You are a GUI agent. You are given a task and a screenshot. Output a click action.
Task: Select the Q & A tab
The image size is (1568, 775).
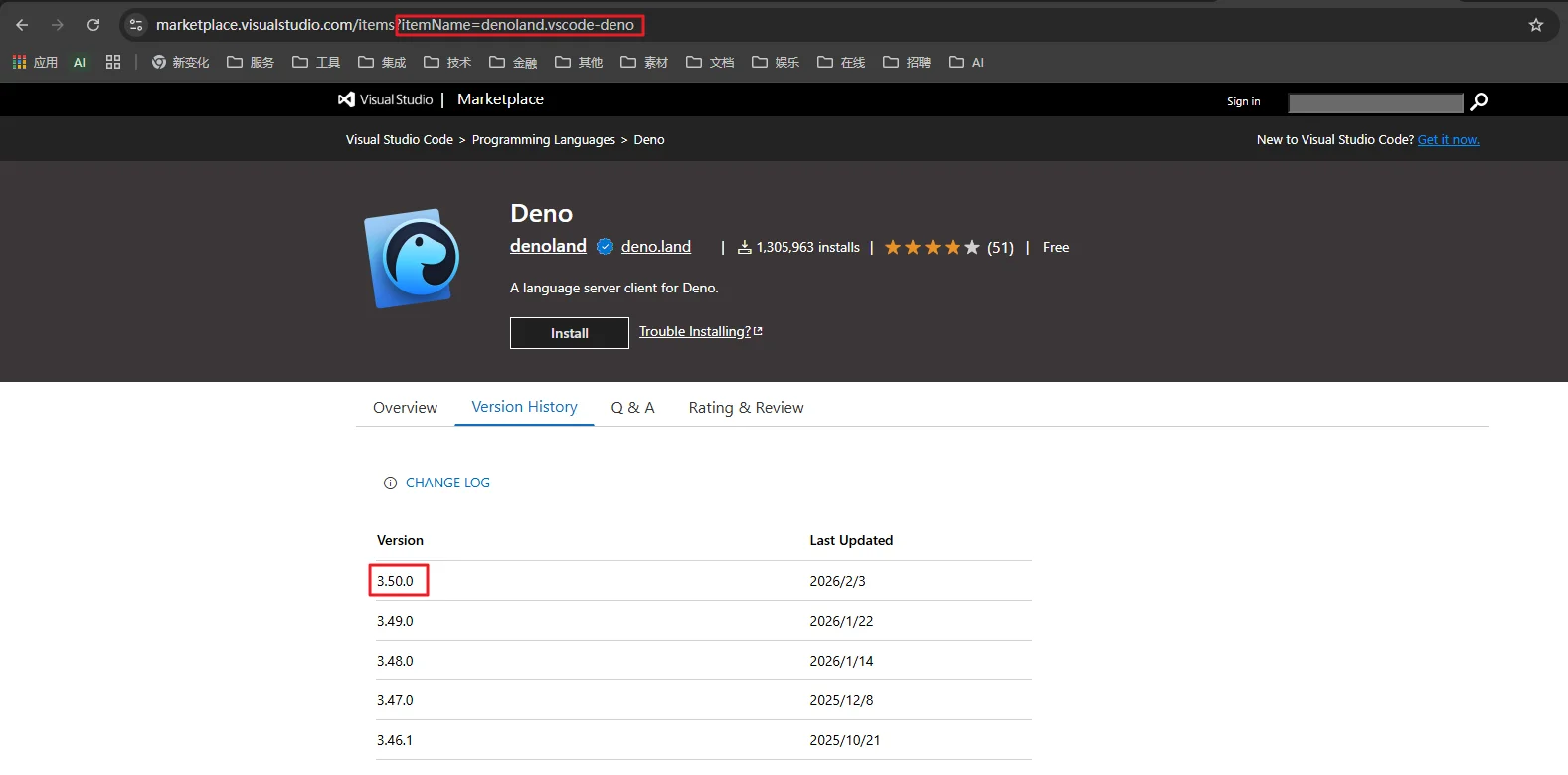[x=632, y=408]
